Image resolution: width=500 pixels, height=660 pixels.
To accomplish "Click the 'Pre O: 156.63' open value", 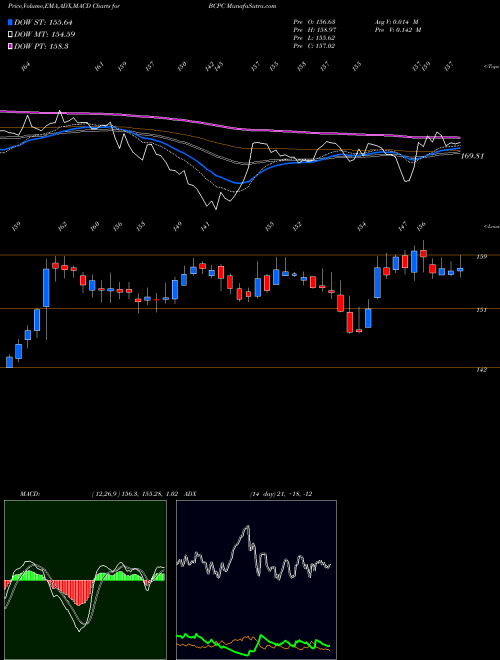I will tap(314, 22).
